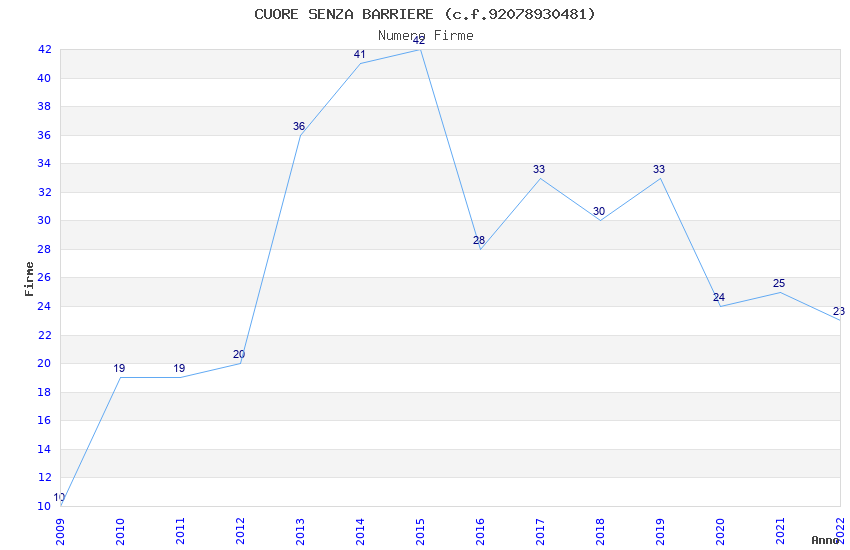Click the y-axis tick label 18
Image resolution: width=850 pixels, height=550 pixels.
[44, 392]
